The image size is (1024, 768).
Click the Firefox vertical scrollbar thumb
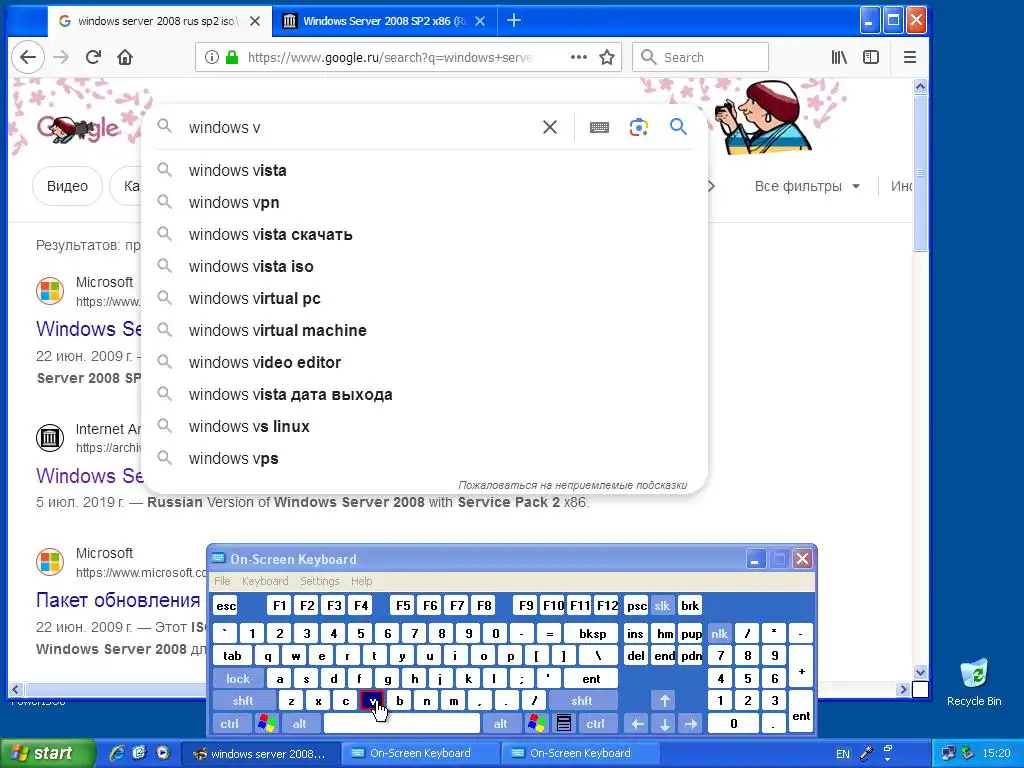coord(920,173)
